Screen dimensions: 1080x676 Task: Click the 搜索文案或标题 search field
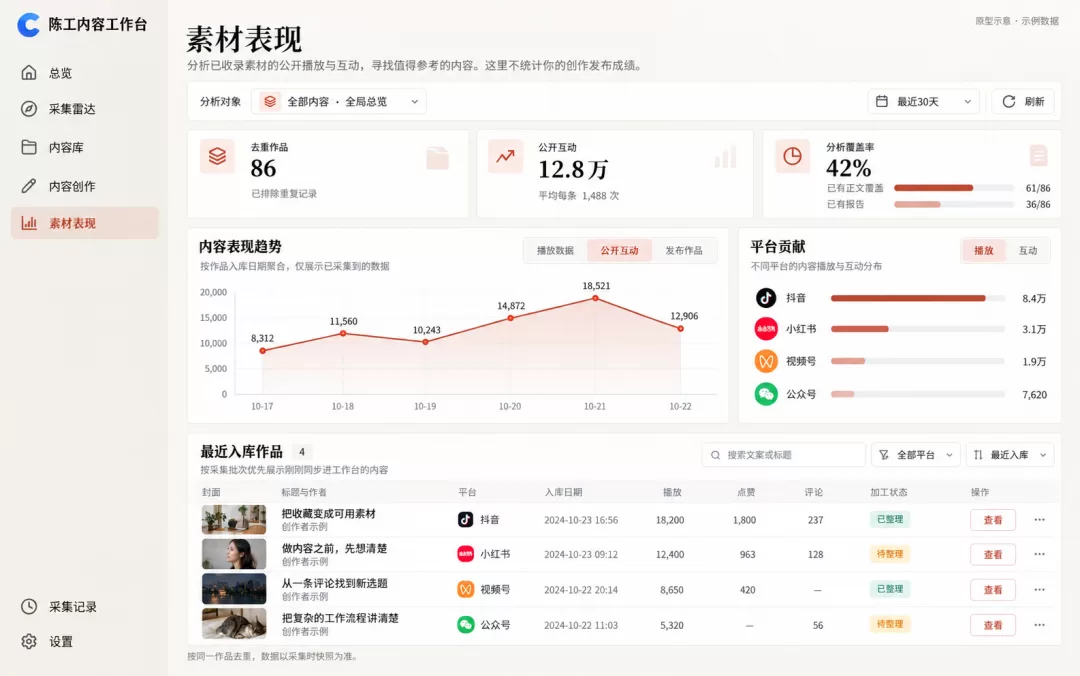coord(784,455)
